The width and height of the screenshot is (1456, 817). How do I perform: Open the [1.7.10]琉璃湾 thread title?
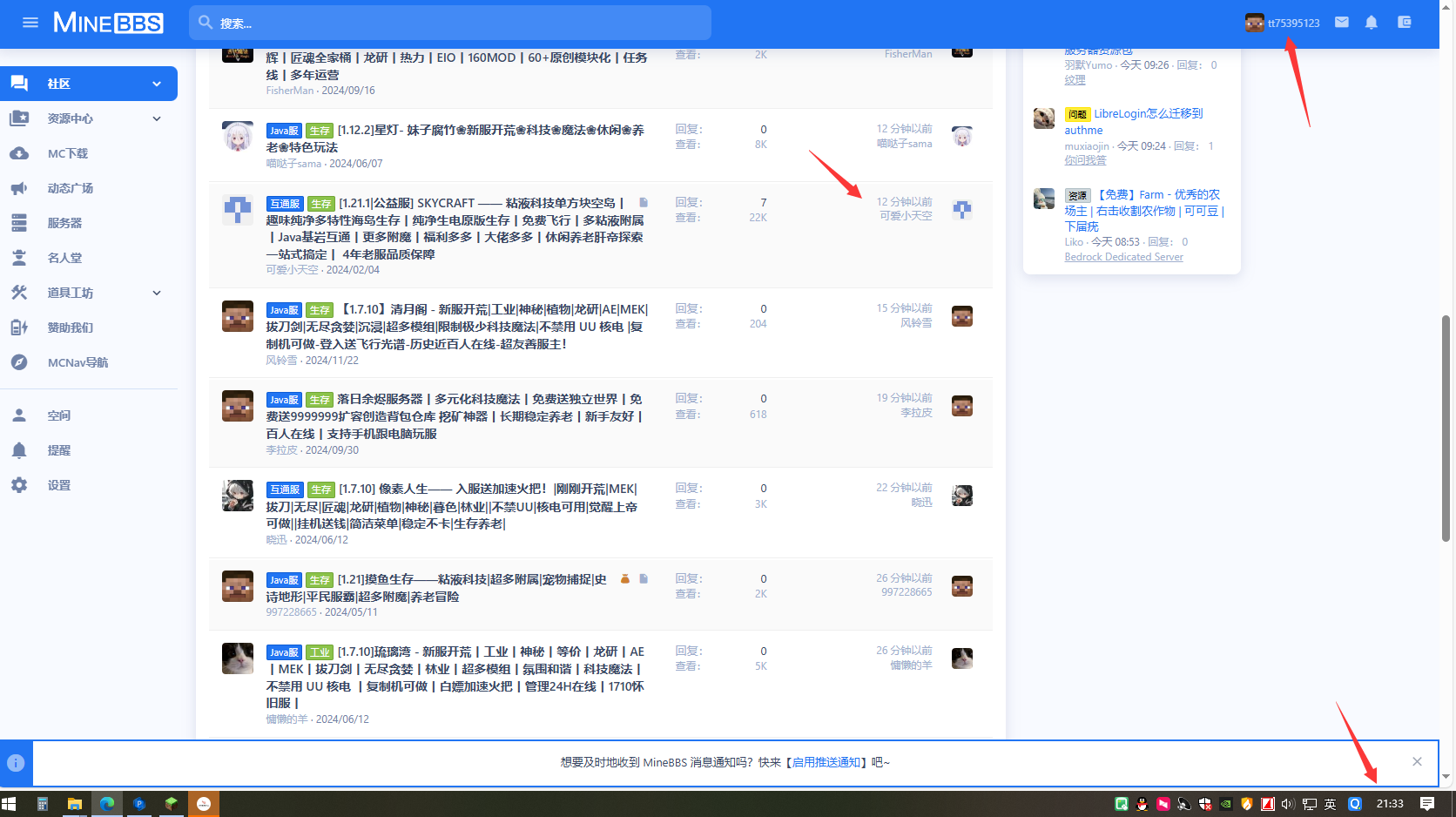click(455, 678)
